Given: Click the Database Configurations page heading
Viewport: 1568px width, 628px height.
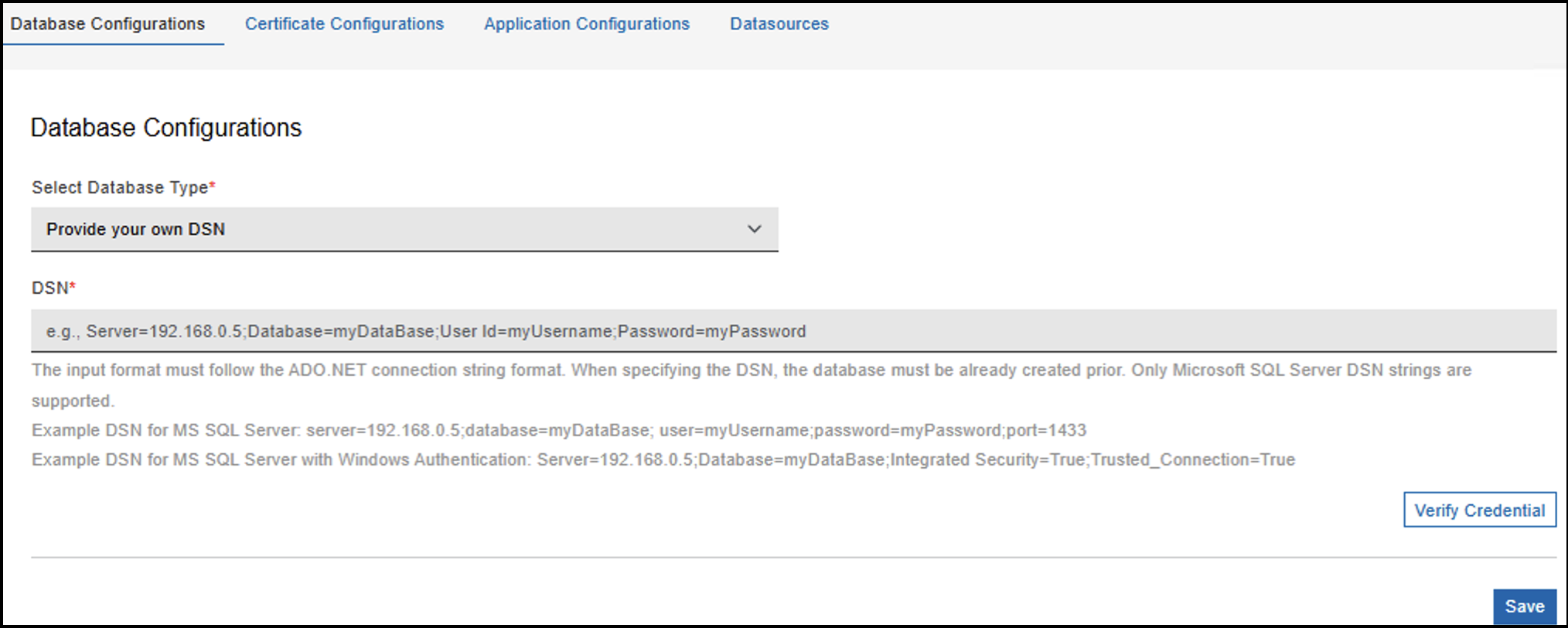Looking at the screenshot, I should (x=165, y=128).
